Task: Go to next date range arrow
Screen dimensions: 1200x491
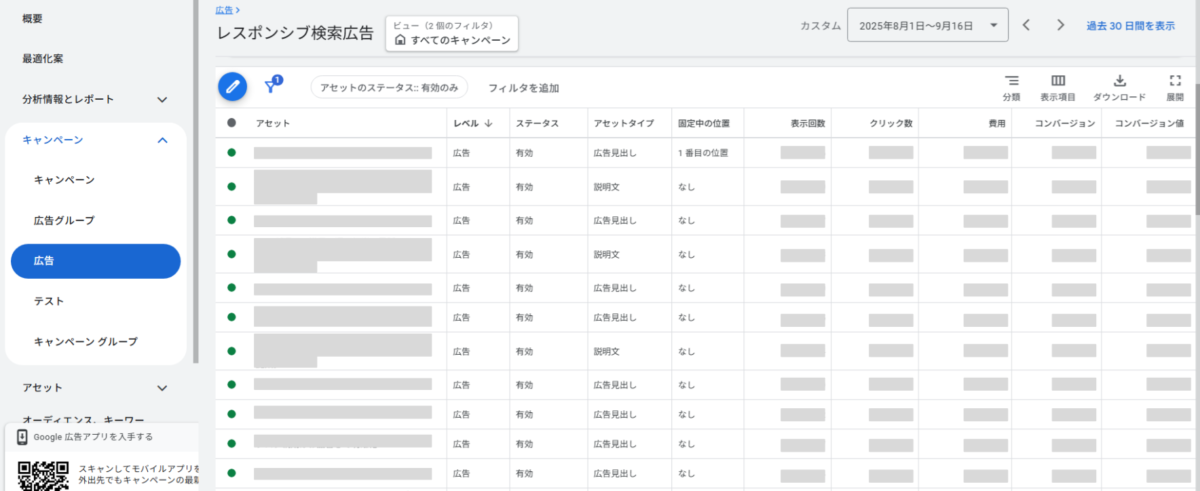Action: click(1061, 25)
